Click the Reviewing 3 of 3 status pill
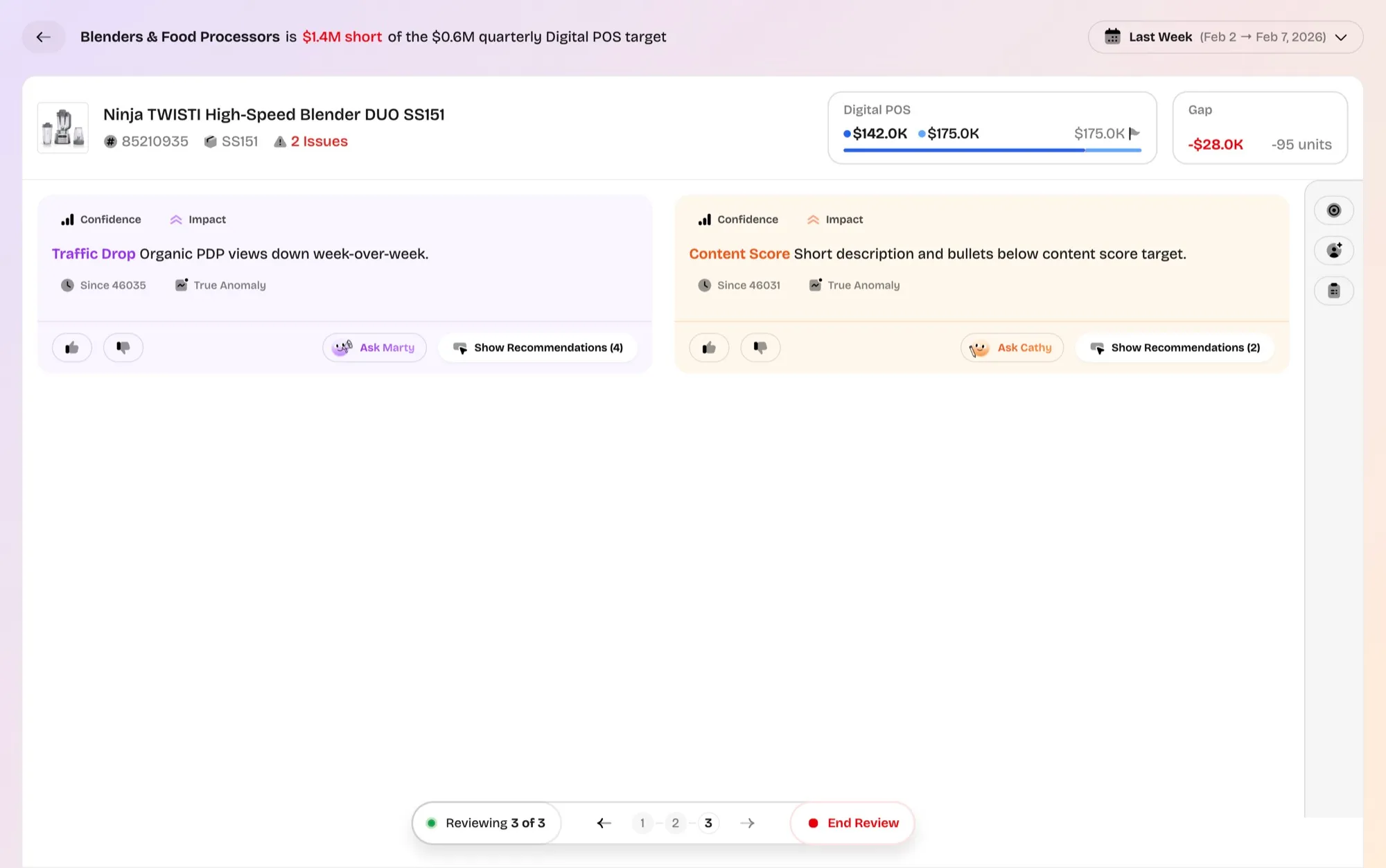 coord(486,823)
